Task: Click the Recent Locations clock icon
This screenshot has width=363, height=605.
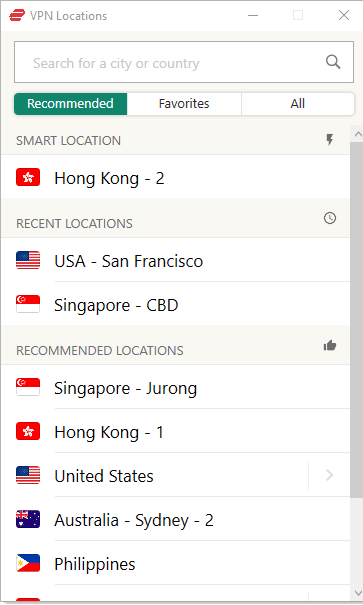Action: pos(330,218)
